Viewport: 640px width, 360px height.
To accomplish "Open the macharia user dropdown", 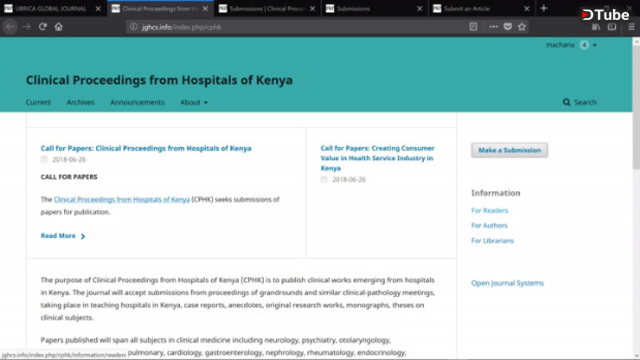I will [x=571, y=45].
